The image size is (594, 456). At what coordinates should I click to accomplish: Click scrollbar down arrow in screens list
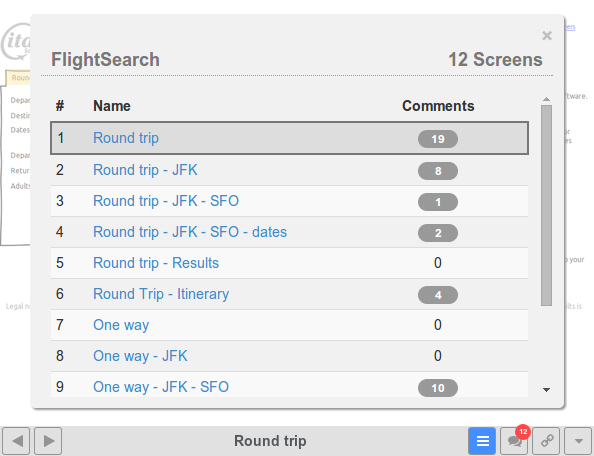point(546,390)
